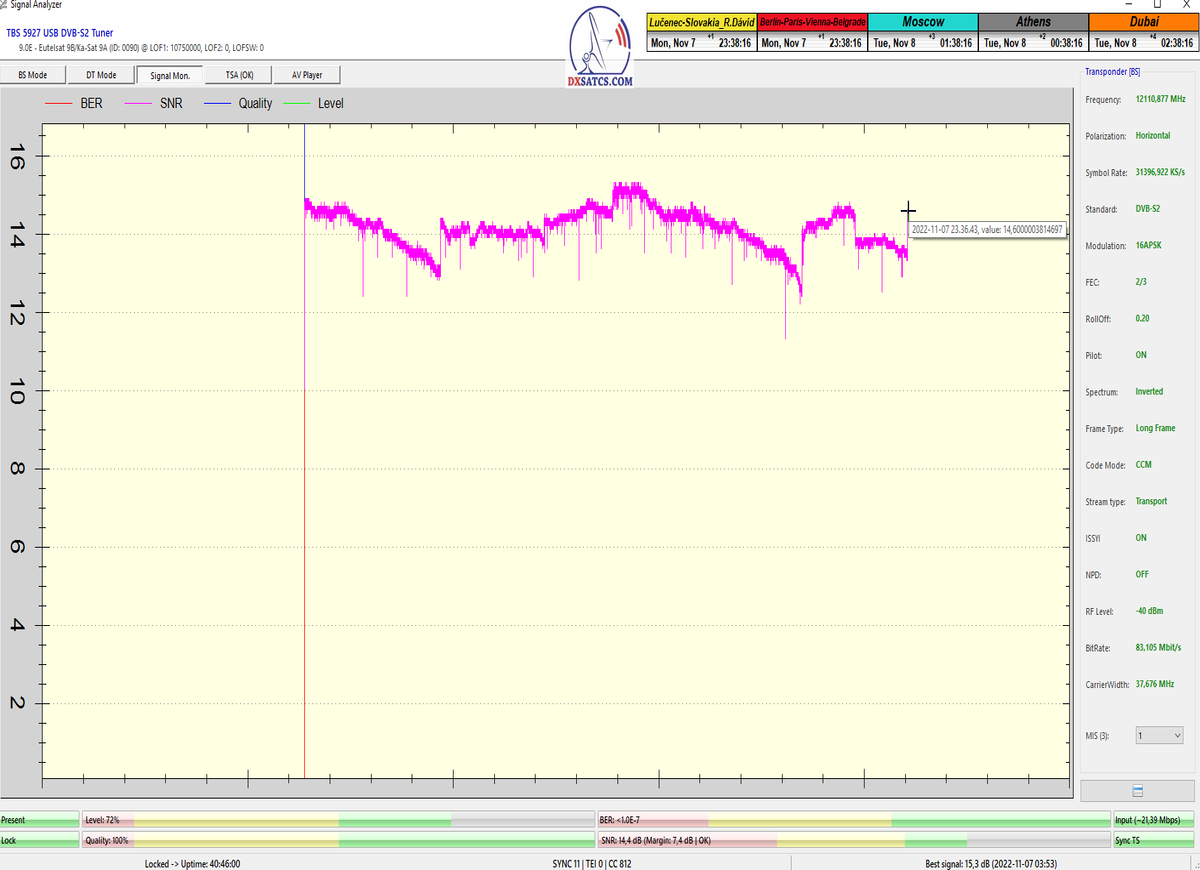The width and height of the screenshot is (1200, 870).
Task: Toggle the Quality series in the legend
Action: [238, 103]
